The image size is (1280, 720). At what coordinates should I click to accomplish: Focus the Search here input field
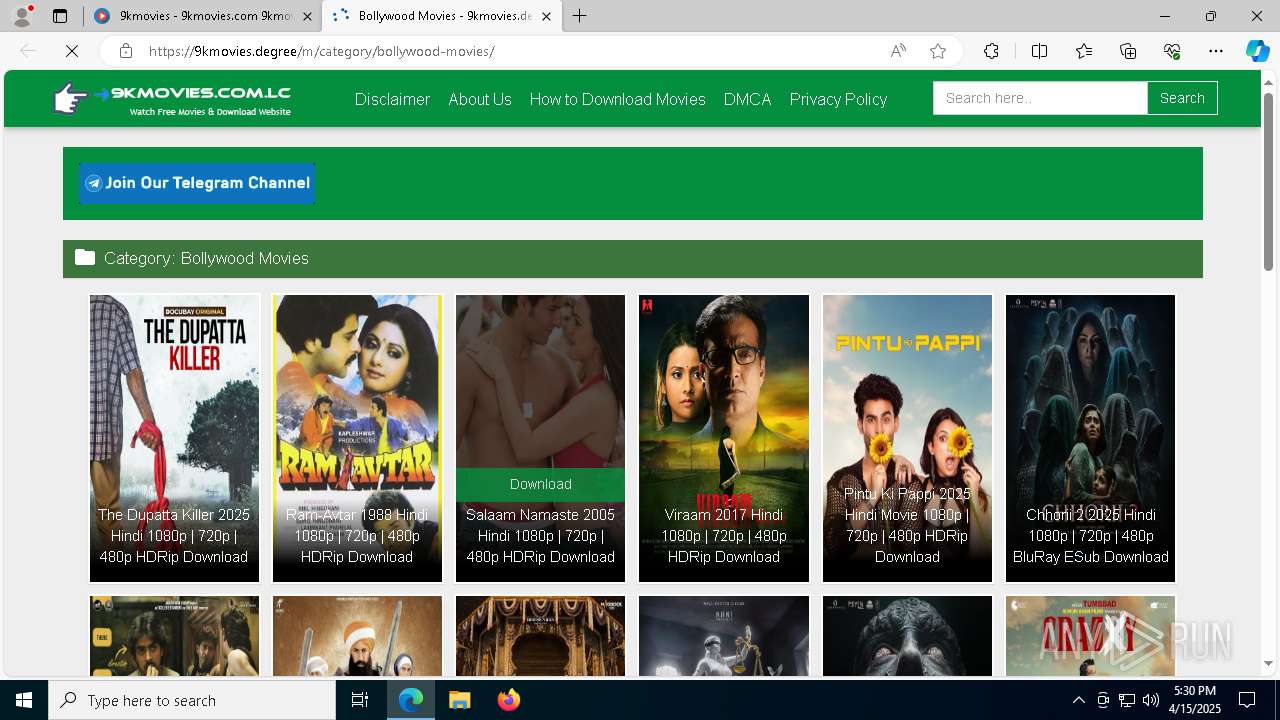pyautogui.click(x=1040, y=98)
